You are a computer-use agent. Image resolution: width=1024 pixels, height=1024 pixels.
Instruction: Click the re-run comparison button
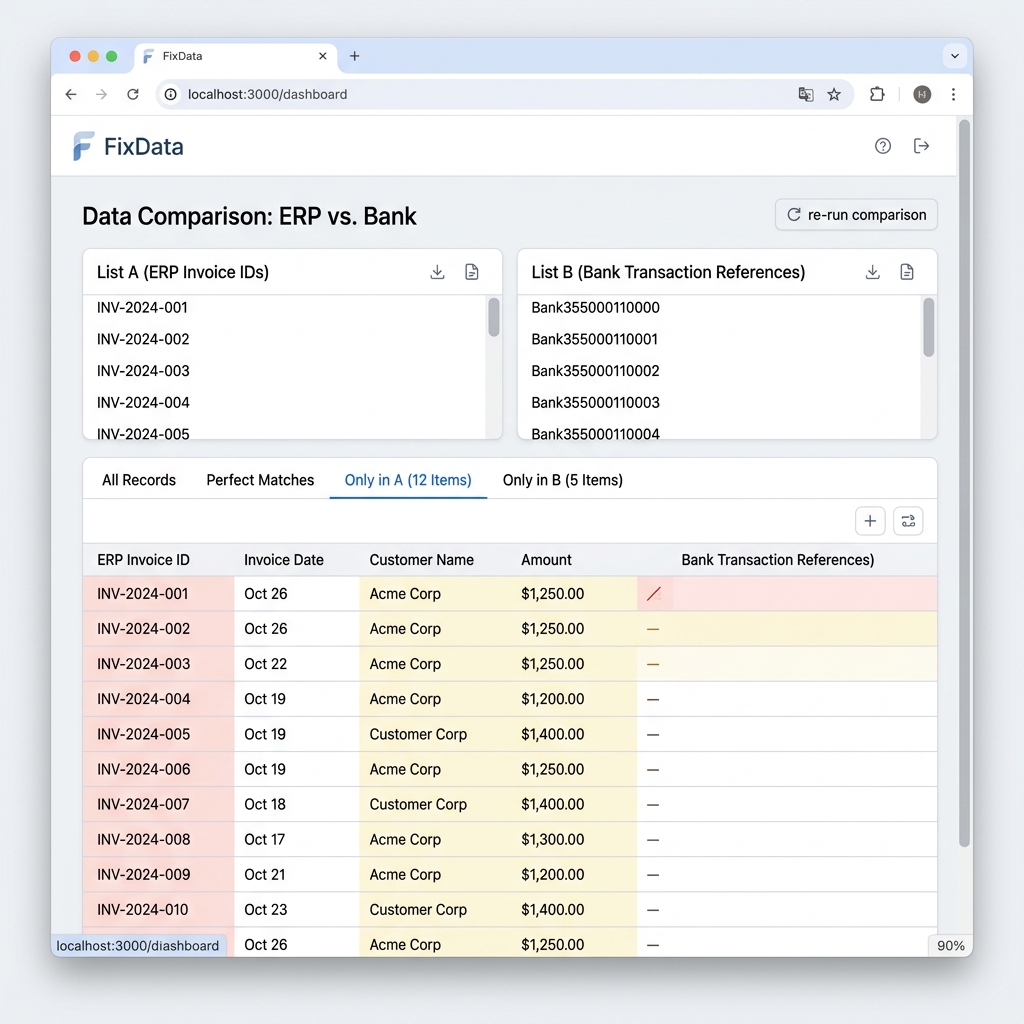point(856,215)
